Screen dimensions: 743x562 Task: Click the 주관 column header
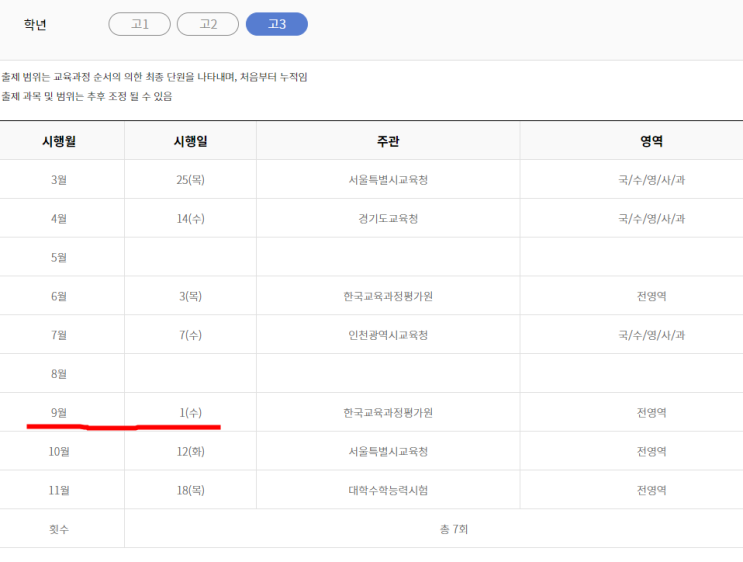[388, 141]
